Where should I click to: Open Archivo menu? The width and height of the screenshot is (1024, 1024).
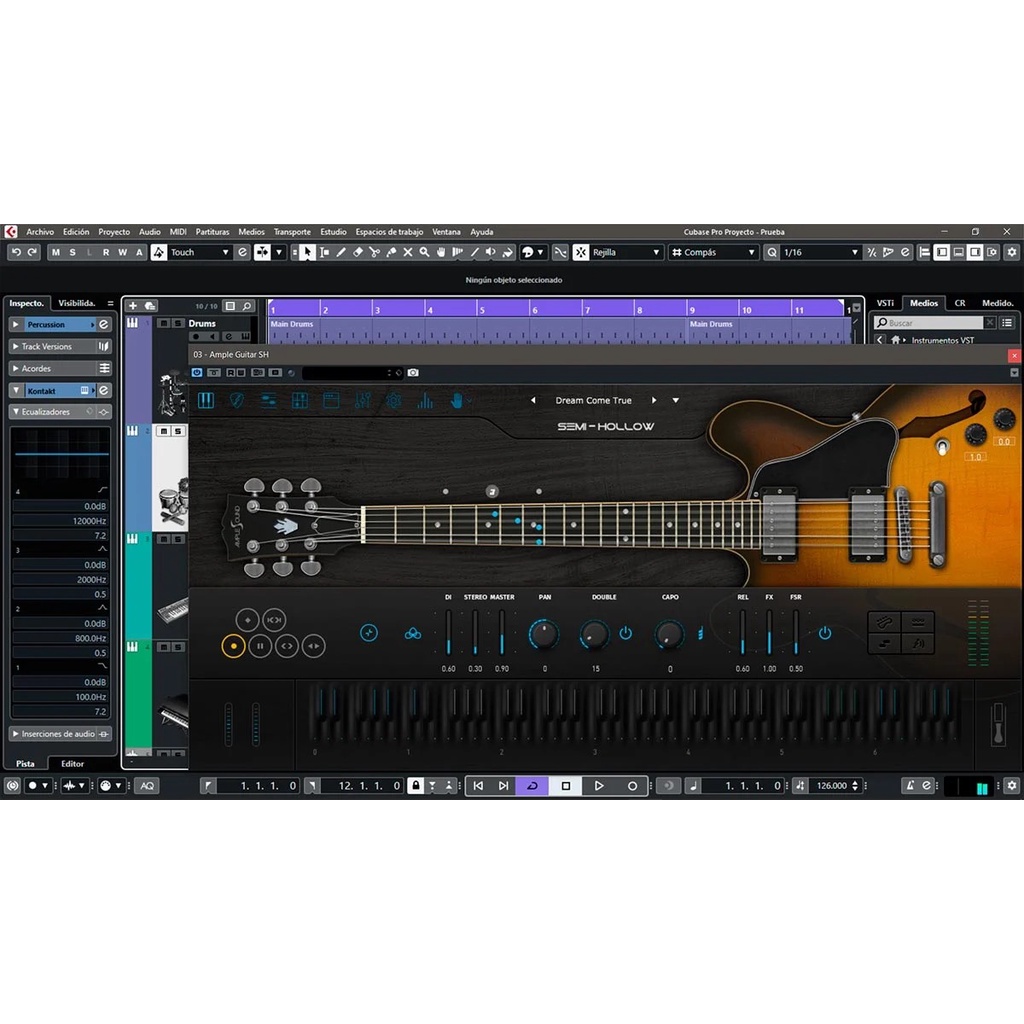coord(40,232)
